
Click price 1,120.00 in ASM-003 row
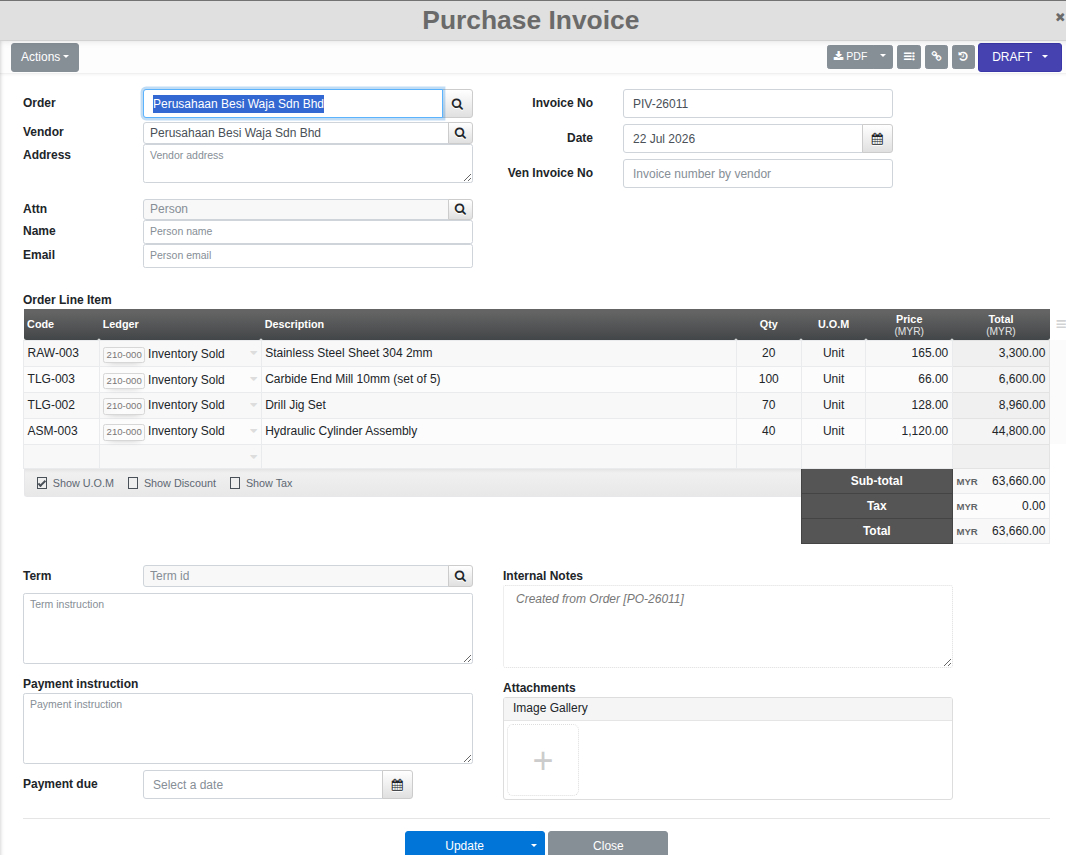pos(909,431)
